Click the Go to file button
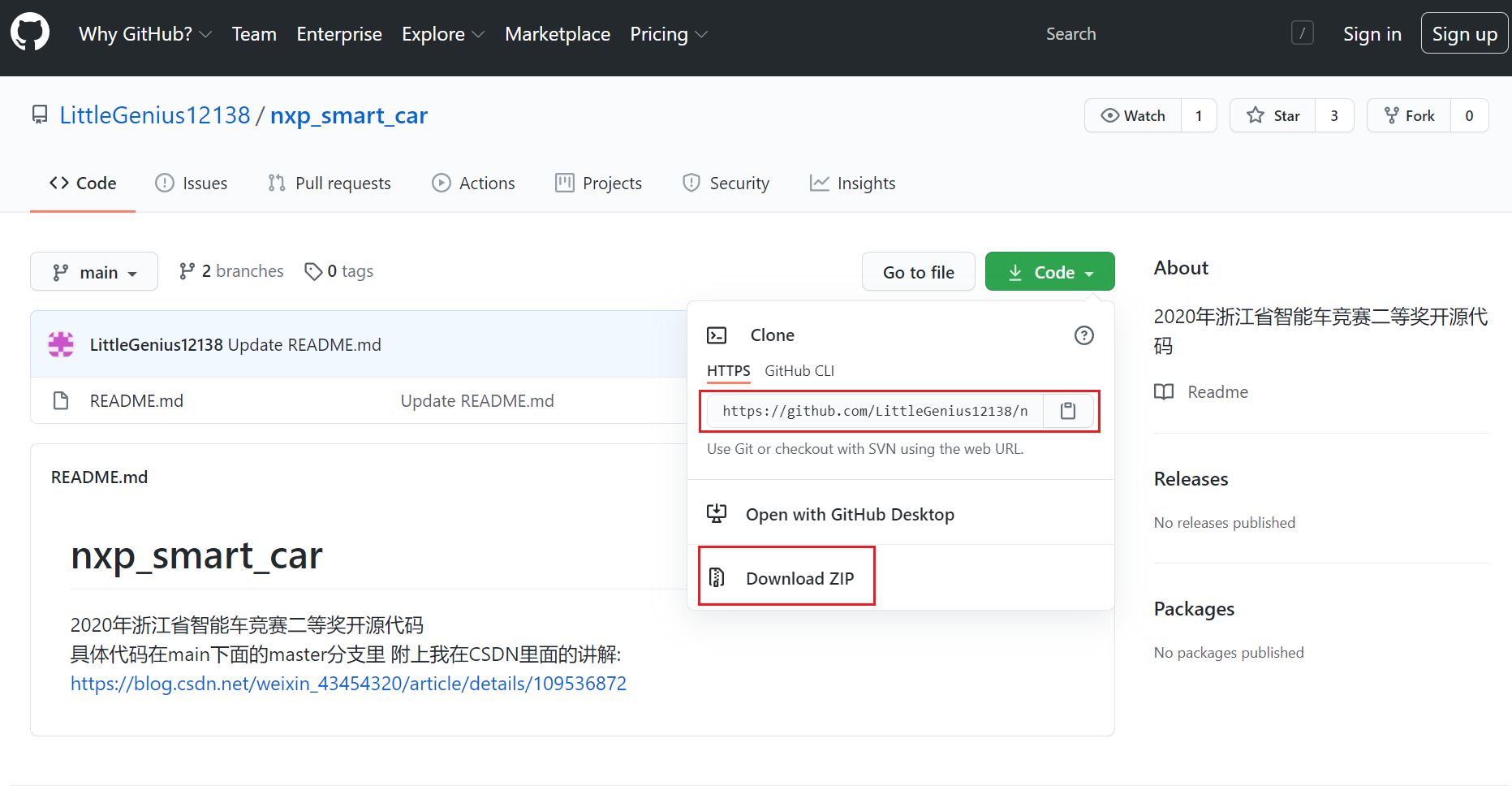This screenshot has height=786, width=1512. (919, 271)
